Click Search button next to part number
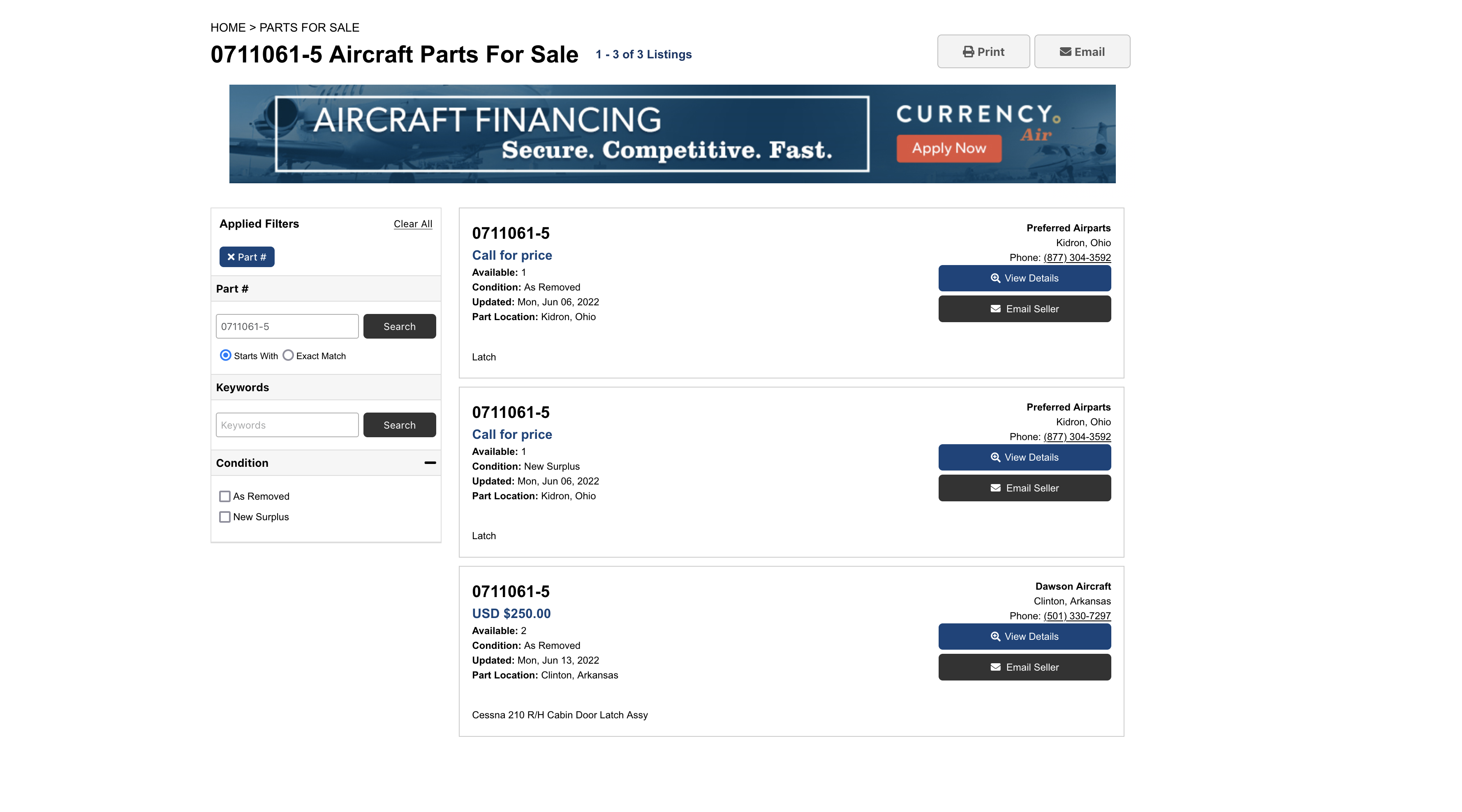Screen dimensions: 1462x812 [x=400, y=326]
